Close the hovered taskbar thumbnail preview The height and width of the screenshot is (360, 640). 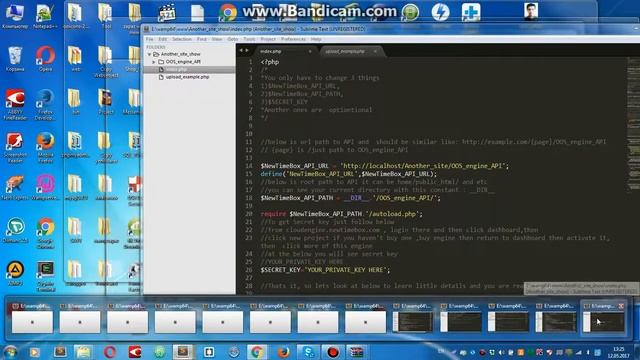click(x=621, y=306)
